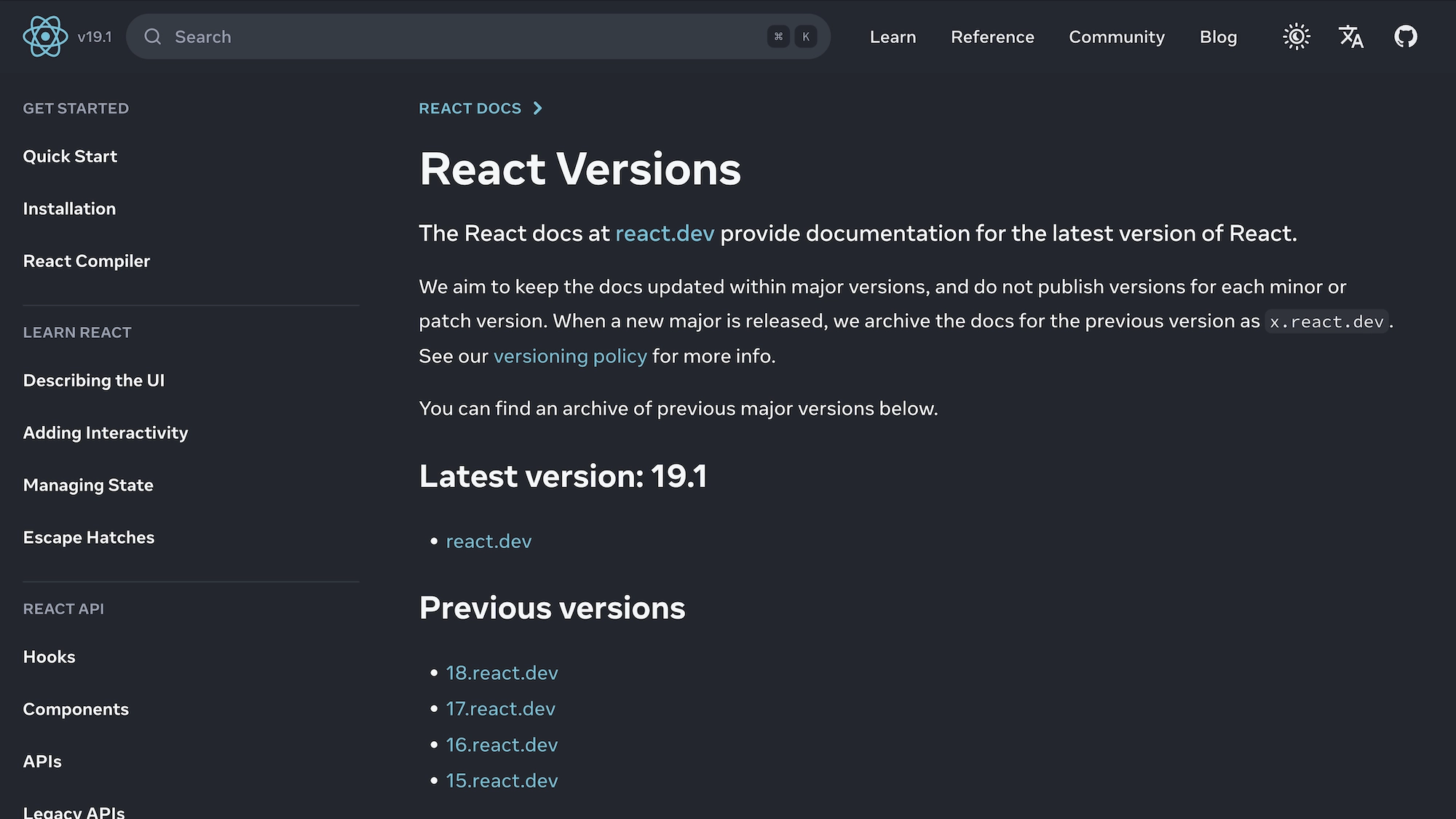Click the React Docs breadcrumb chevron

click(538, 108)
